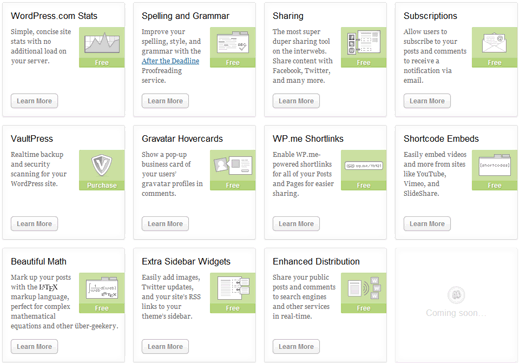The height and width of the screenshot is (363, 520).
Task: Click the Purchase label under VaultPress
Action: 102,185
